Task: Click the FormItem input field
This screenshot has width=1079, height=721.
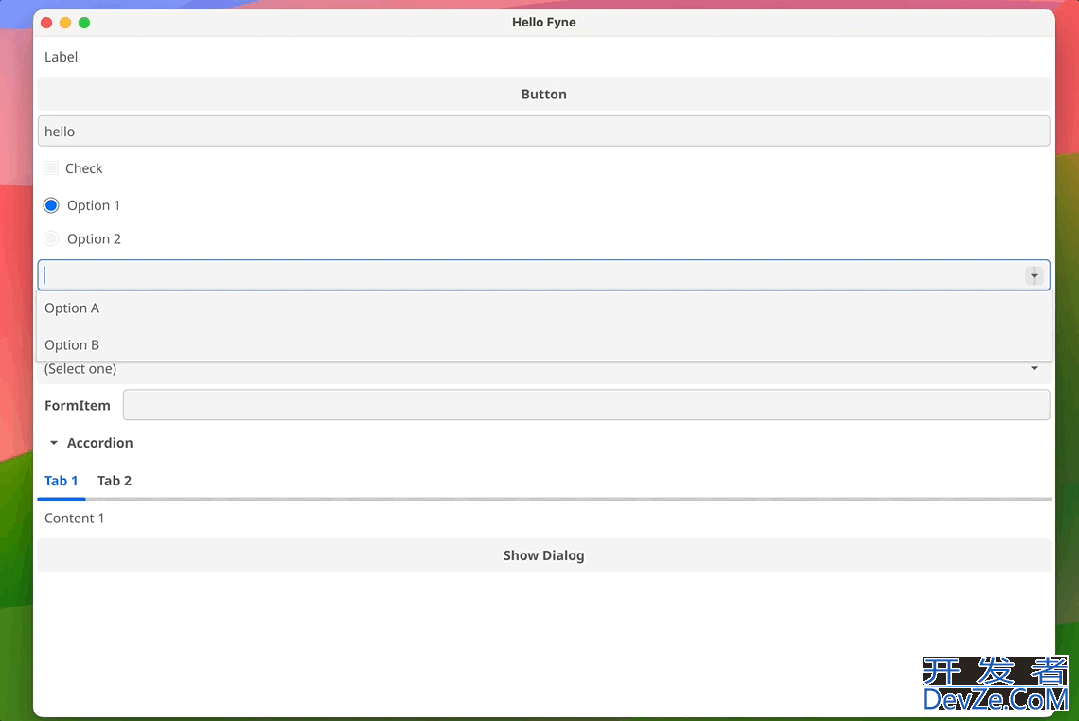Action: point(586,405)
